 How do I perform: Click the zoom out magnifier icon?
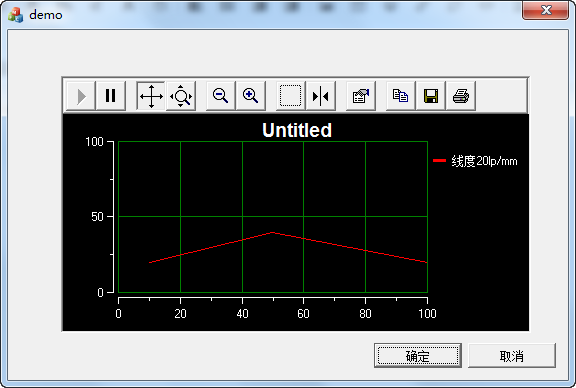pyautogui.click(x=221, y=96)
